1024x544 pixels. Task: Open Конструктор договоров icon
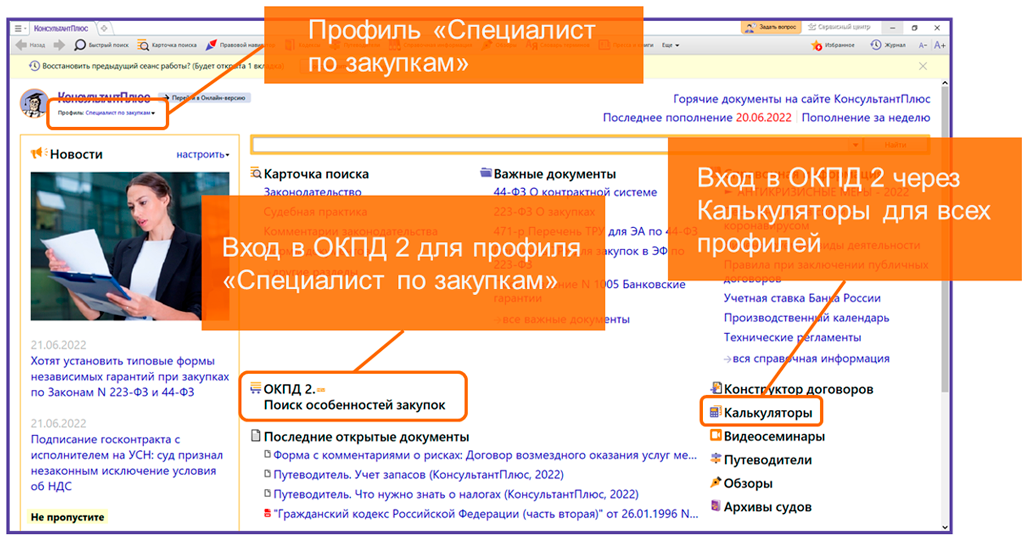pyautogui.click(x=715, y=389)
